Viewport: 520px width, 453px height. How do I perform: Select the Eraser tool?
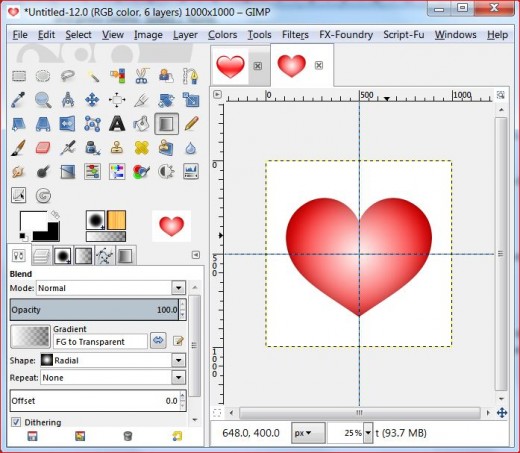(x=43, y=148)
